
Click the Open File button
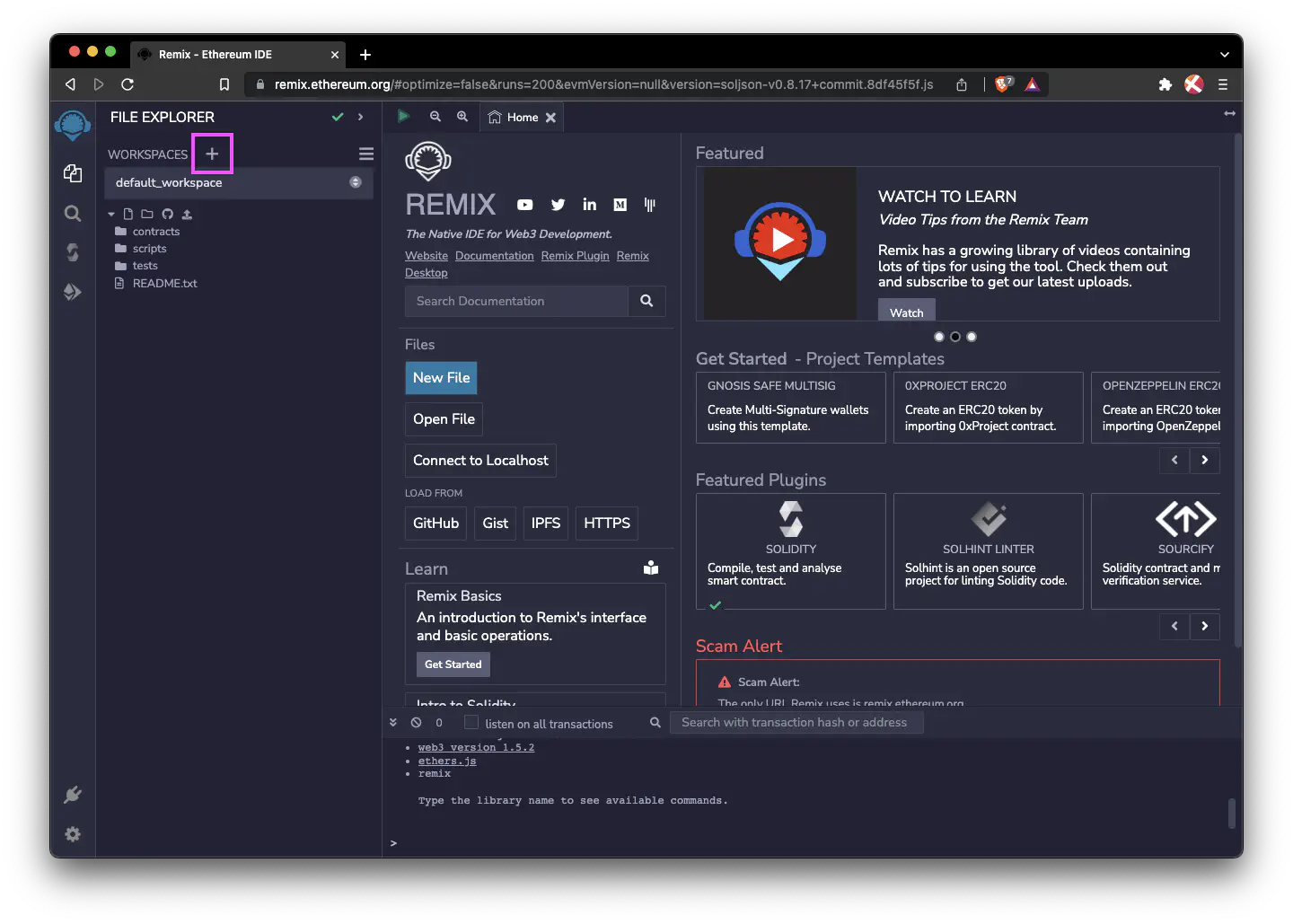(444, 419)
